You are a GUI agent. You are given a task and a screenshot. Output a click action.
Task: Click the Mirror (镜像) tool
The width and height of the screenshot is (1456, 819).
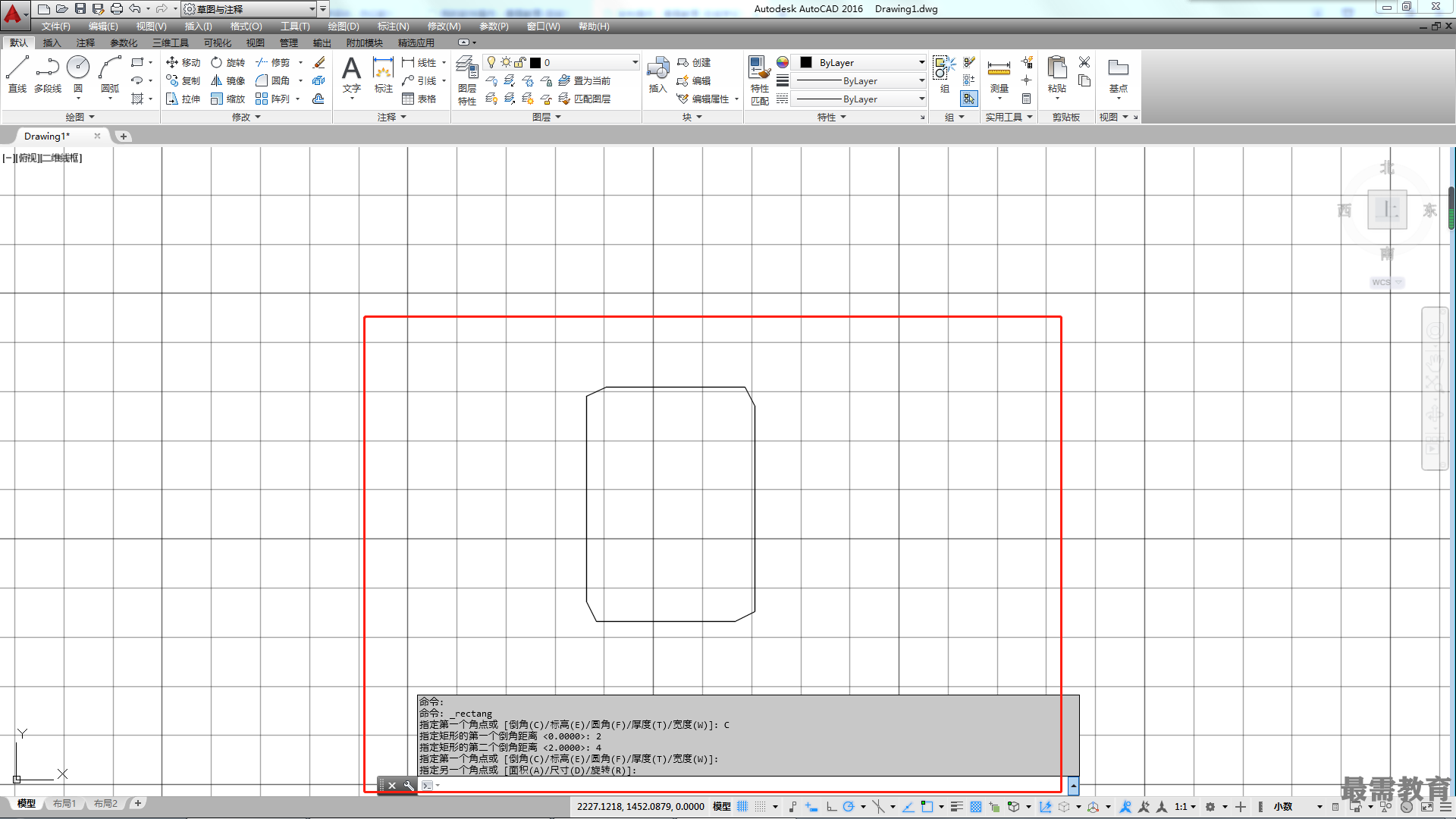(x=227, y=80)
